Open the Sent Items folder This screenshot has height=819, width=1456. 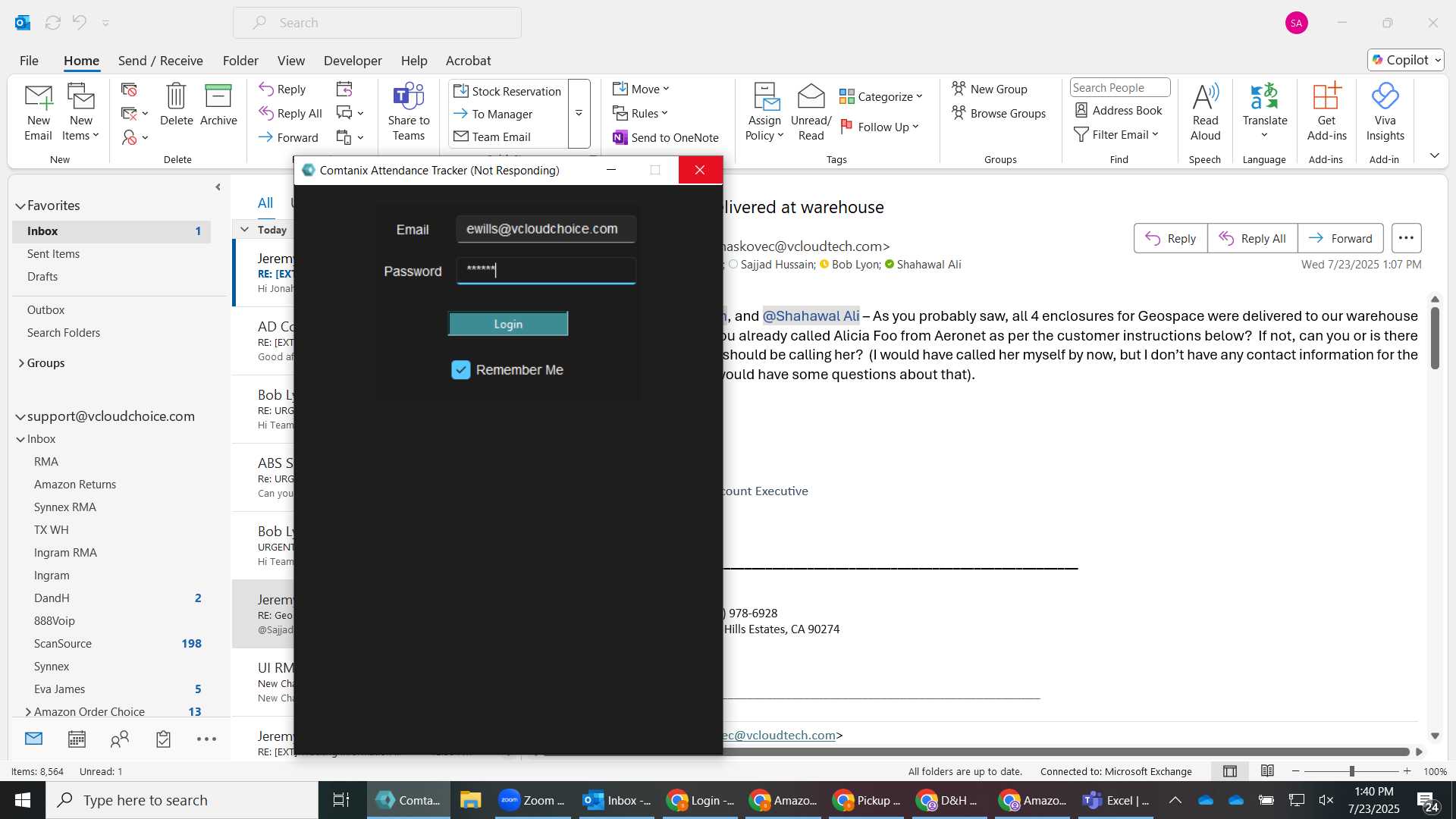click(x=53, y=254)
